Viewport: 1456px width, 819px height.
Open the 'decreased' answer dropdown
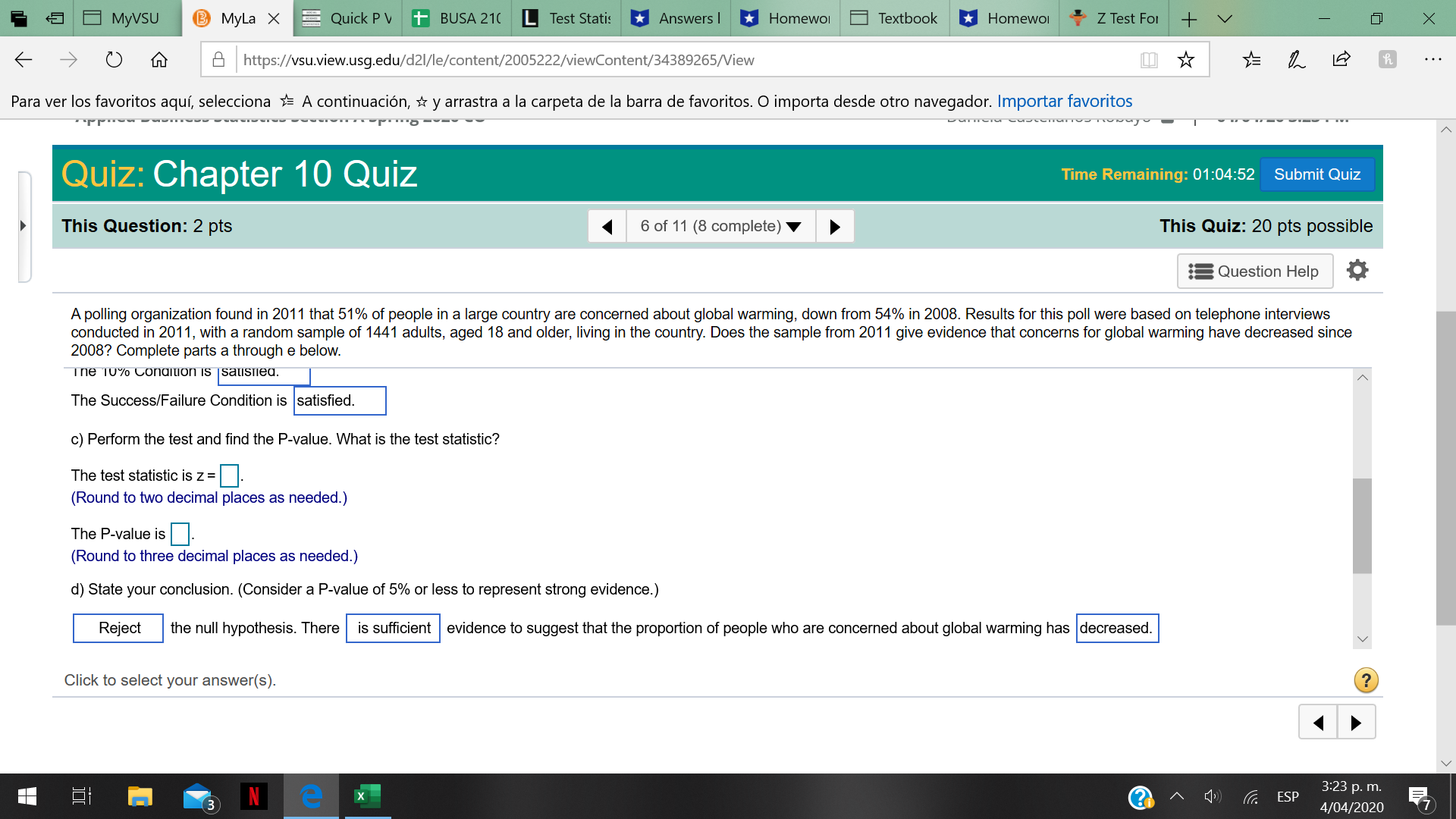[1117, 628]
